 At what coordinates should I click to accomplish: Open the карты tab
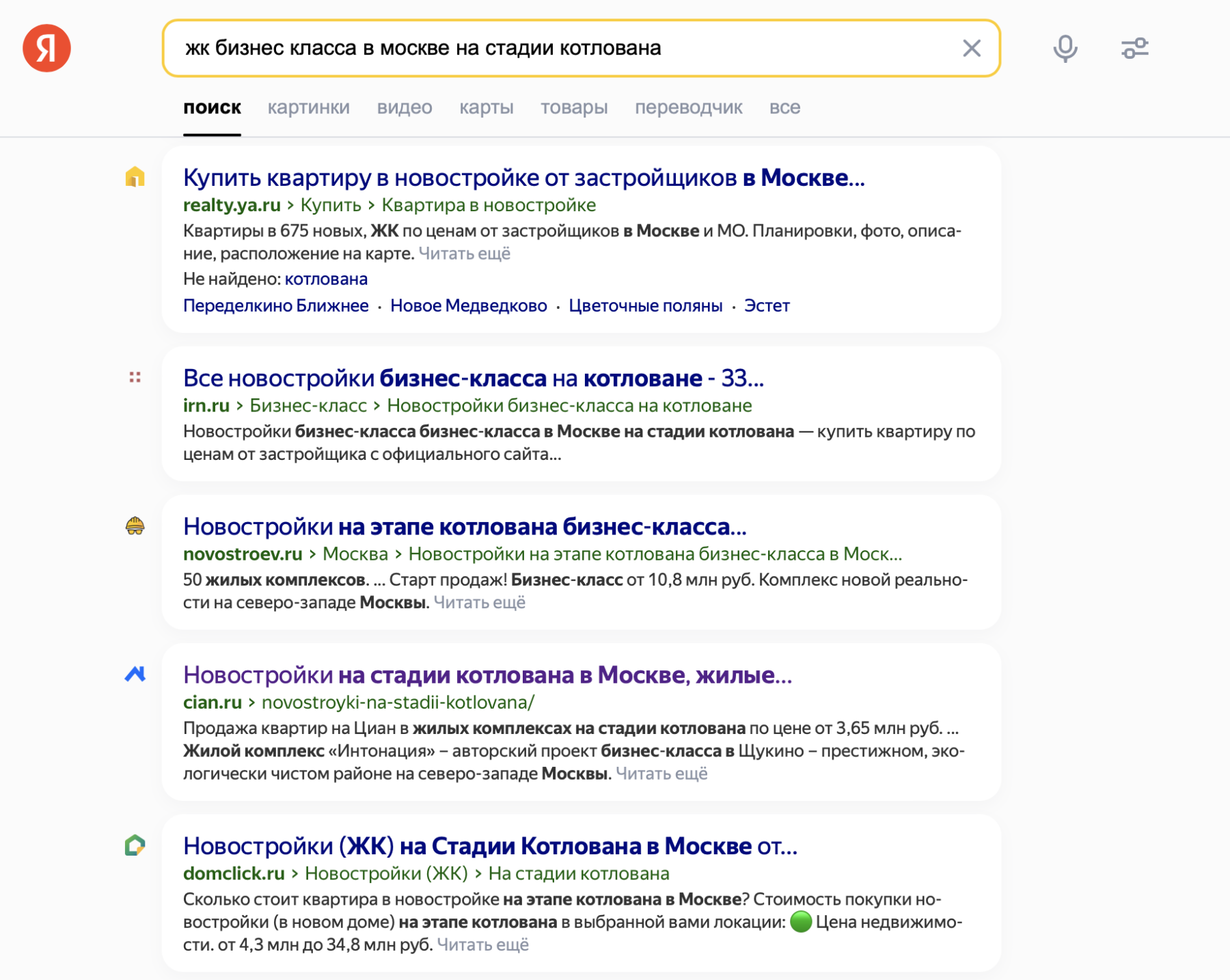tap(486, 107)
